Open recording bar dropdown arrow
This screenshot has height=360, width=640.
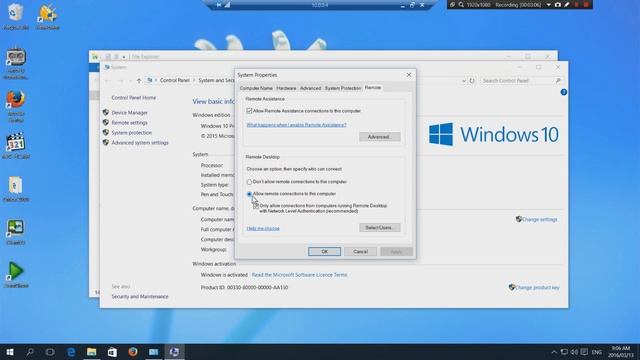click(549, 5)
